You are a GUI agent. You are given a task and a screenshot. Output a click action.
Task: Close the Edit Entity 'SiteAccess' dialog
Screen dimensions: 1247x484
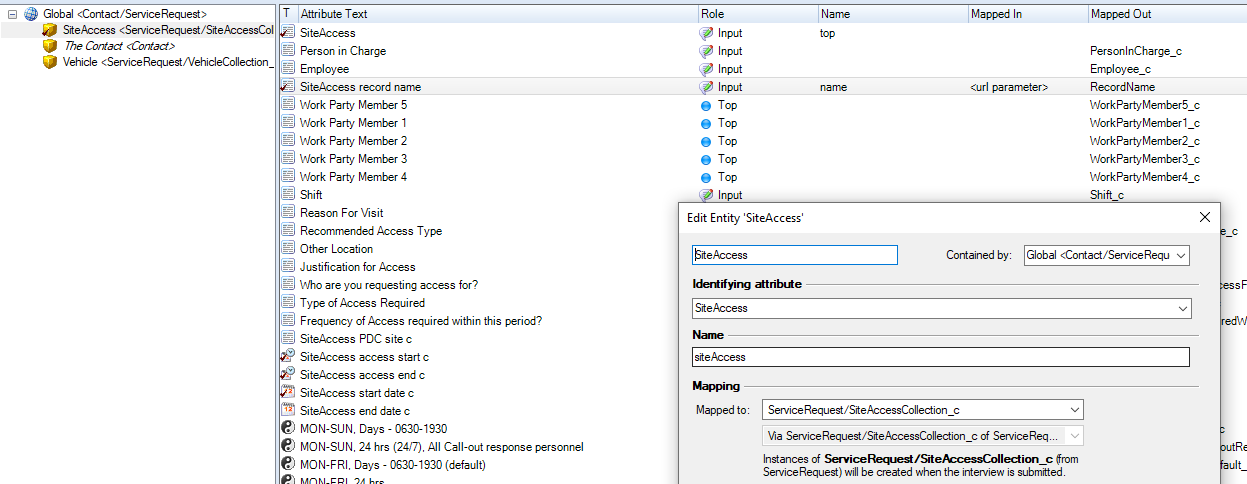[x=1204, y=217]
